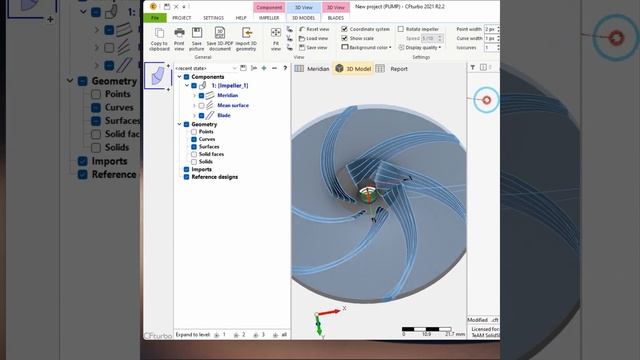Click the Curve width stepper field
This screenshot has width=640, height=360.
[492, 38]
